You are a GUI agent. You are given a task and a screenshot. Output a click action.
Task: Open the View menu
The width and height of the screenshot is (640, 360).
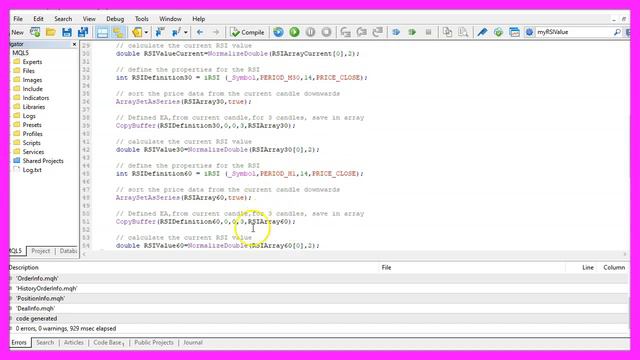(89, 19)
